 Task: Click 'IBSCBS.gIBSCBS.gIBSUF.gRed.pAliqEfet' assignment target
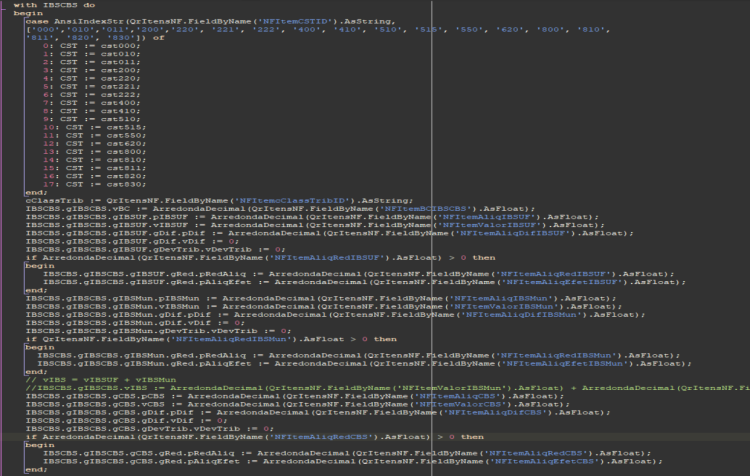pos(147,282)
